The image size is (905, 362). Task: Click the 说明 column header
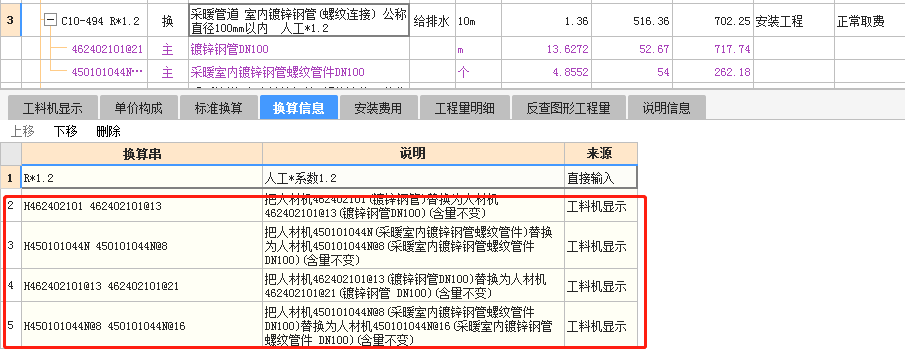tap(413, 154)
